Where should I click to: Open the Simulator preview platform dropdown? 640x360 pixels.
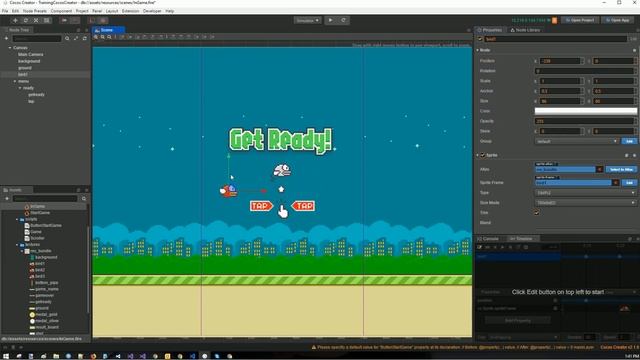point(307,20)
